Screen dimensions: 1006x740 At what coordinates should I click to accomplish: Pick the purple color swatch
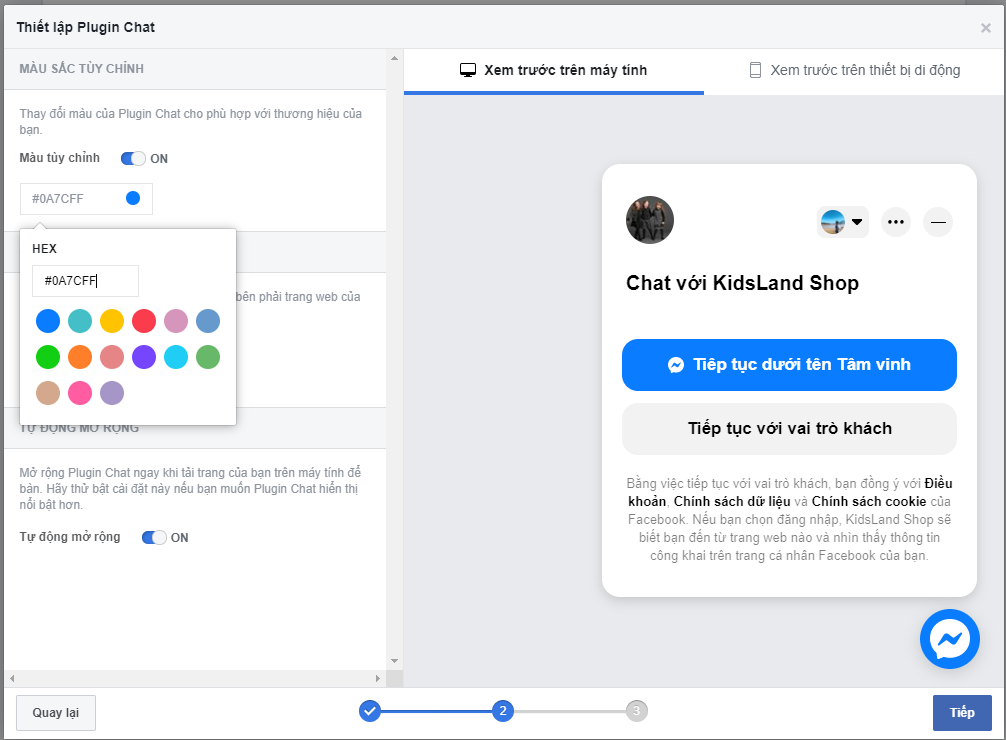coord(144,357)
